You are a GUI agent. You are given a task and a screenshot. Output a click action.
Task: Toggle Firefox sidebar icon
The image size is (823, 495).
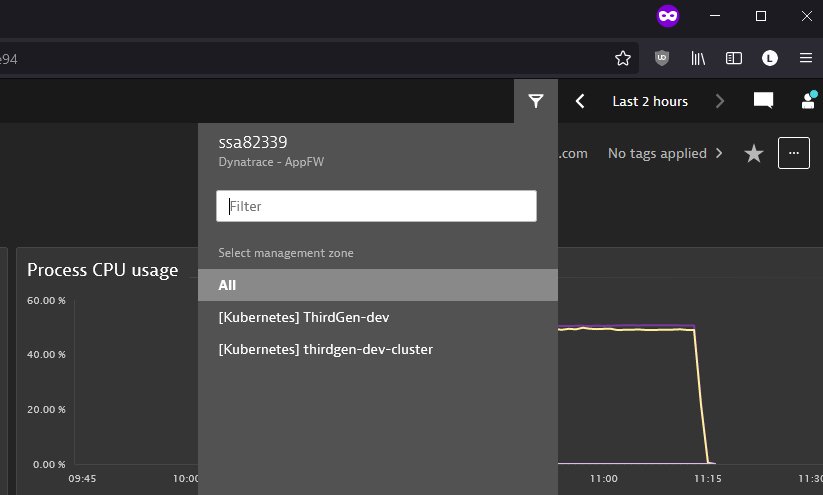click(734, 58)
